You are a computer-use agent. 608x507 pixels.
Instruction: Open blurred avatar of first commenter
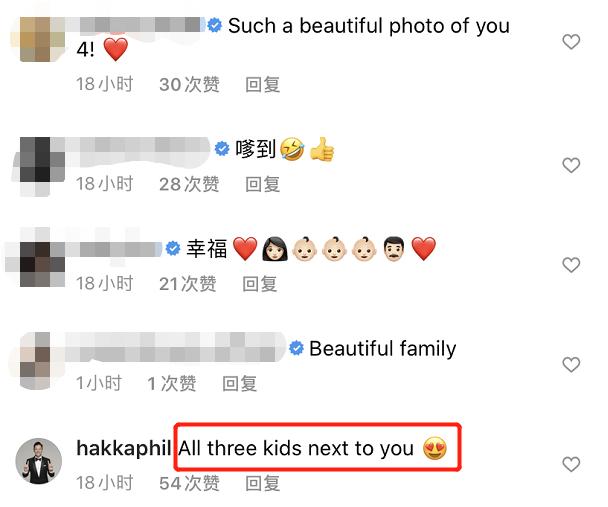[38, 39]
